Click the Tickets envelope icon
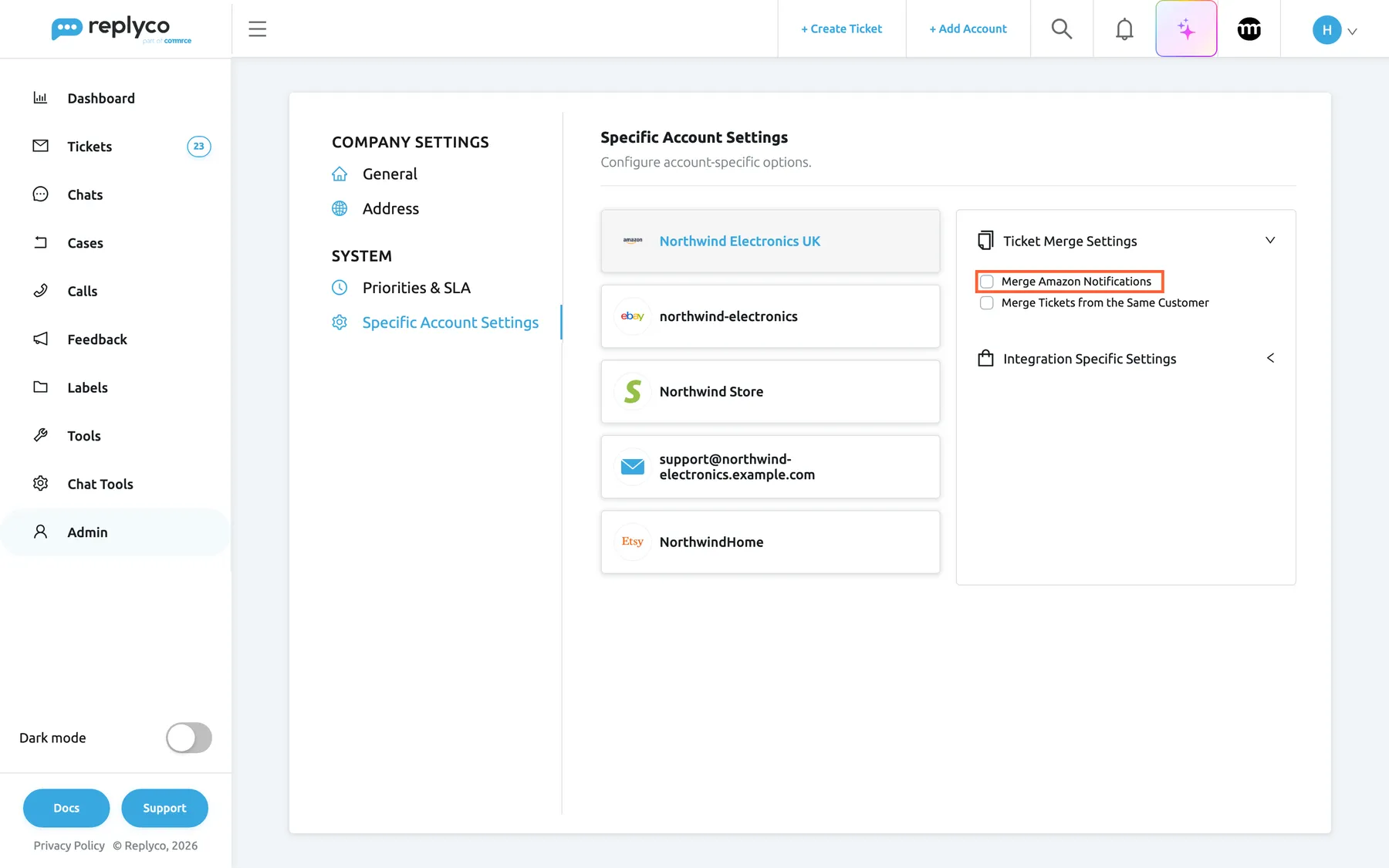The image size is (1389, 868). pyautogui.click(x=40, y=146)
